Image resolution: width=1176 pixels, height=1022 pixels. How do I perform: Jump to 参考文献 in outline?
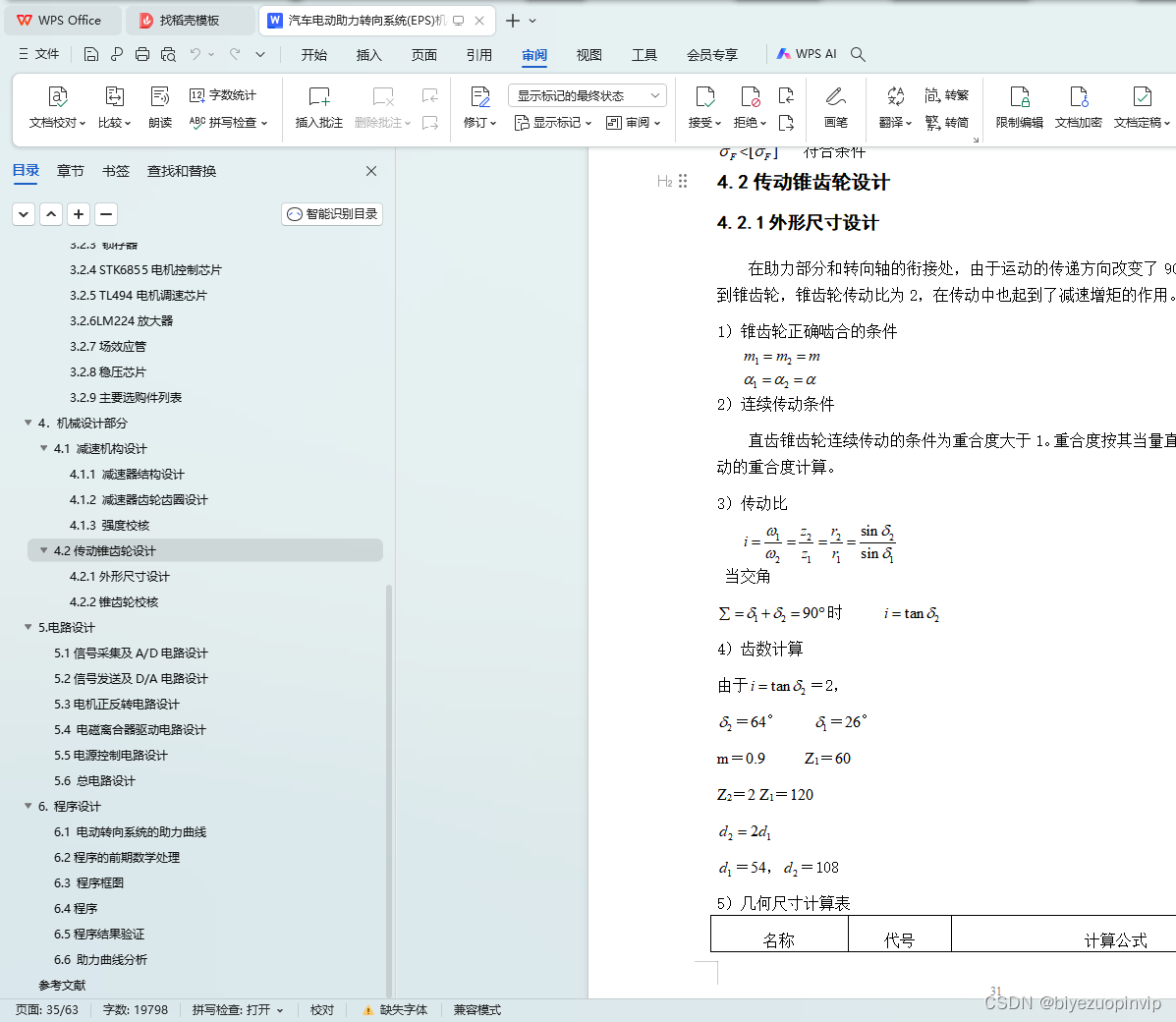pos(62,985)
